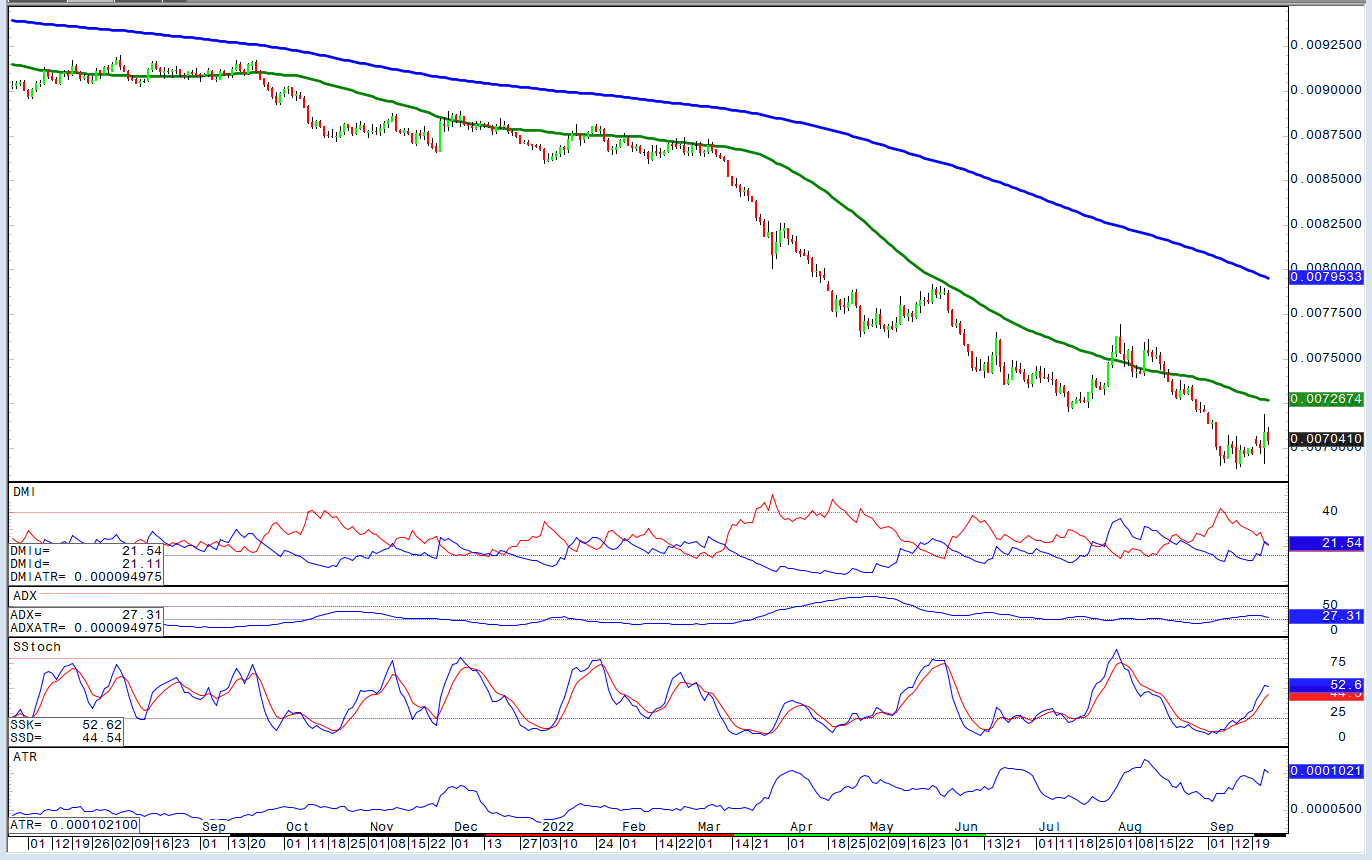Screen dimensions: 1372x860
Task: Click the 0.0087500 price axis label
Action: point(1325,134)
